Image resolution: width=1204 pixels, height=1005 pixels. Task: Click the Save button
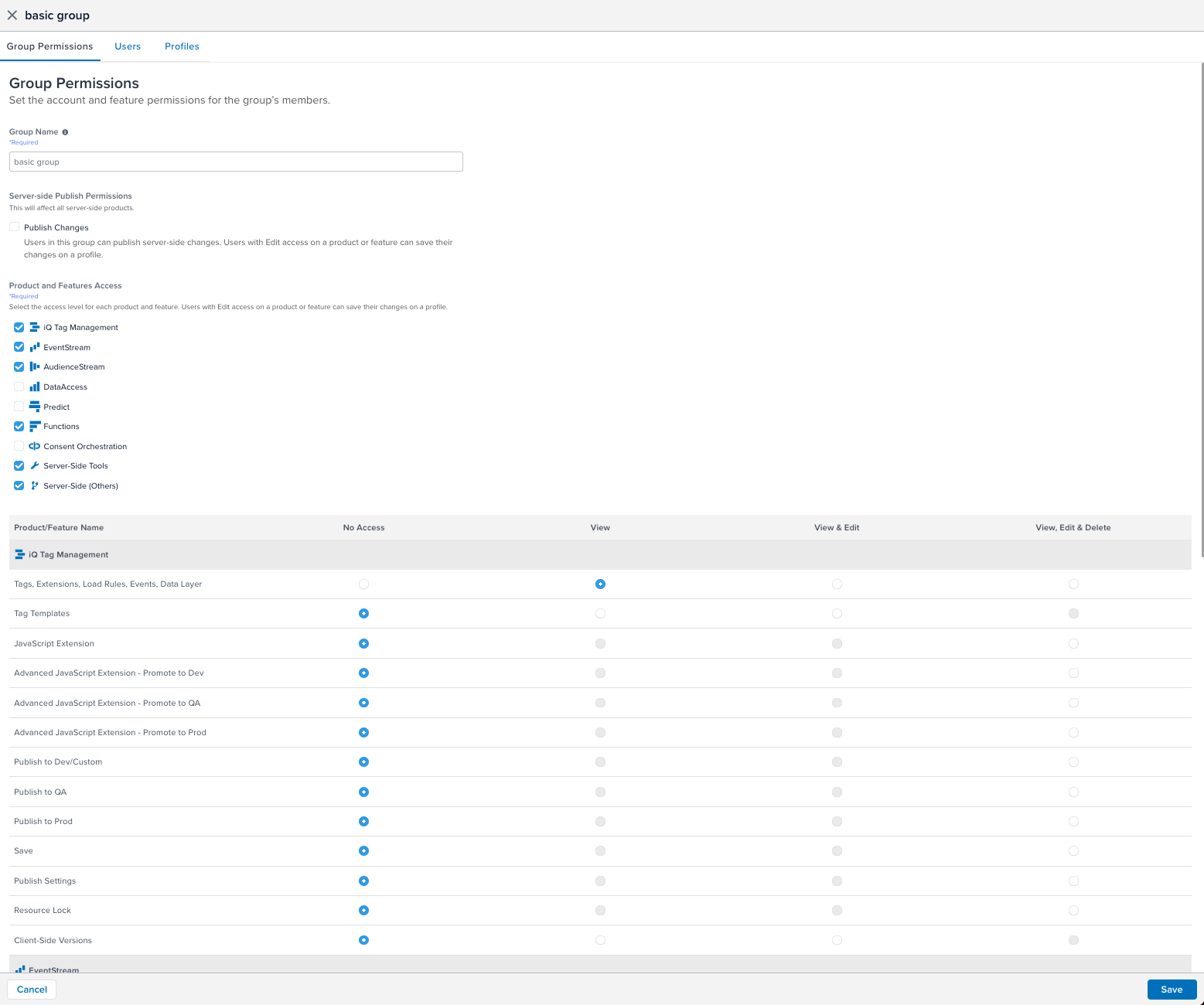click(x=1172, y=990)
